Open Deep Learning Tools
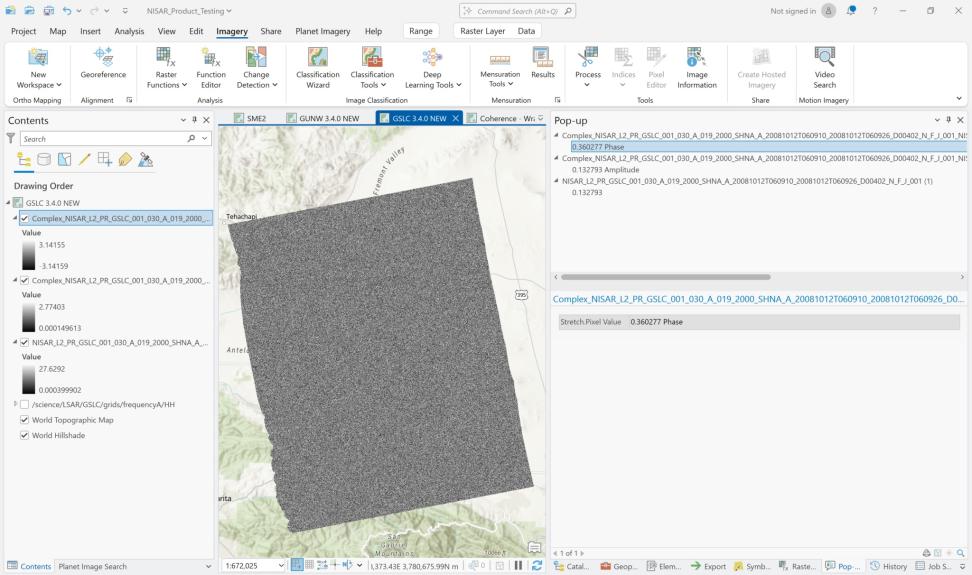 tap(433, 68)
